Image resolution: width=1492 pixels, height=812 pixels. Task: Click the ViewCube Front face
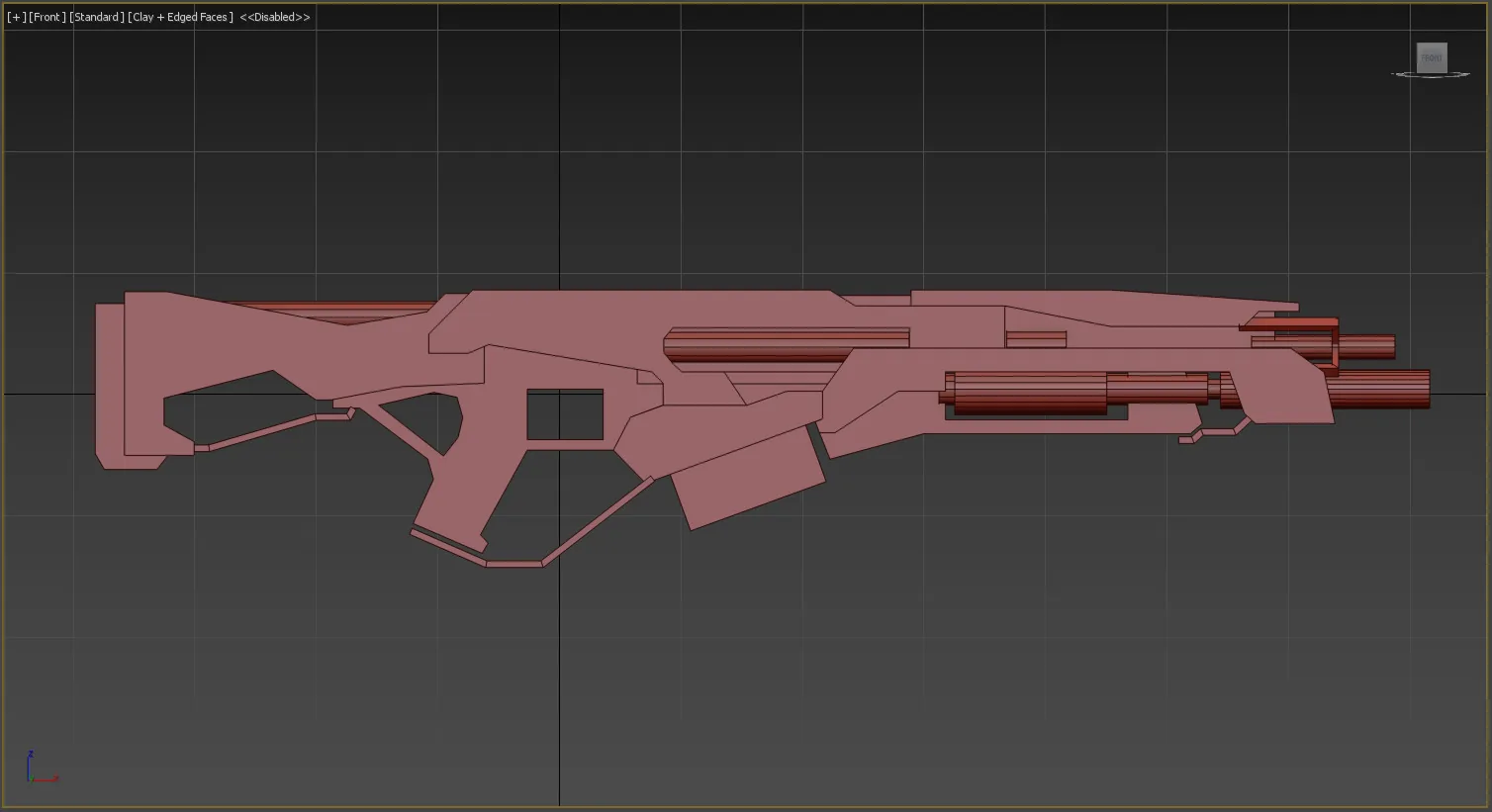[1431, 57]
